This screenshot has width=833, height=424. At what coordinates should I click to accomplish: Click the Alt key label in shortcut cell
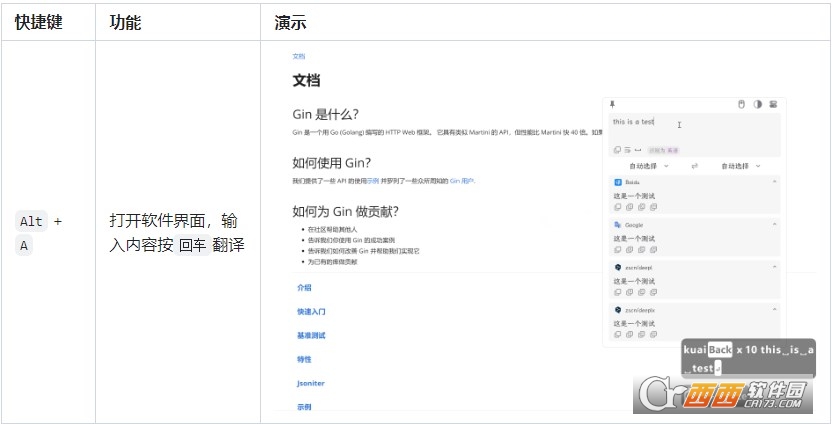click(31, 221)
